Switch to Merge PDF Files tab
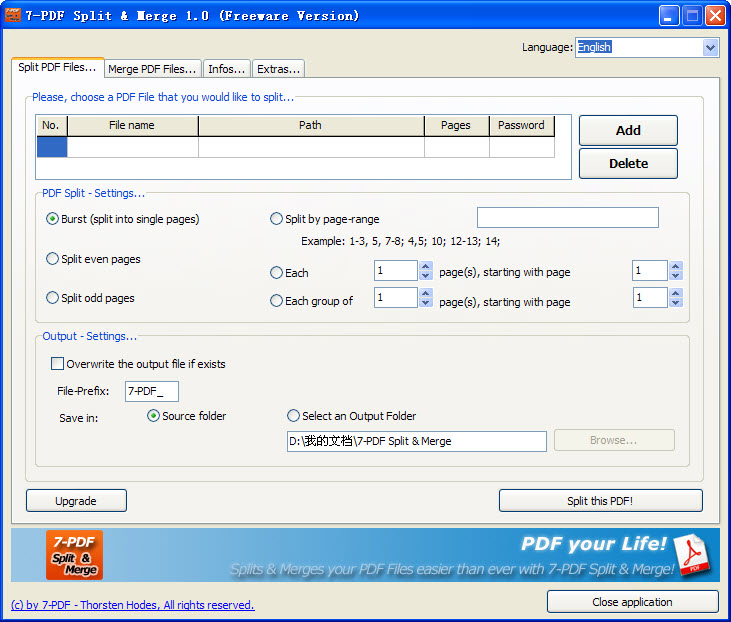731x622 pixels. (x=152, y=69)
